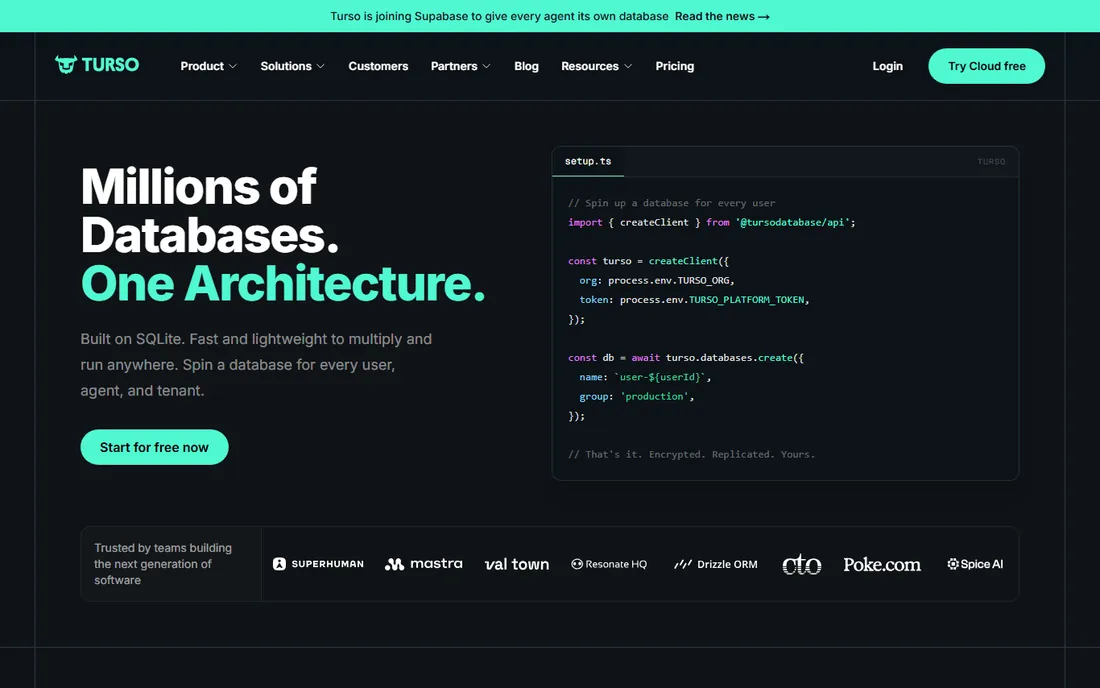The height and width of the screenshot is (688, 1100).
Task: Expand the Solutions dropdown menu
Action: (293, 66)
